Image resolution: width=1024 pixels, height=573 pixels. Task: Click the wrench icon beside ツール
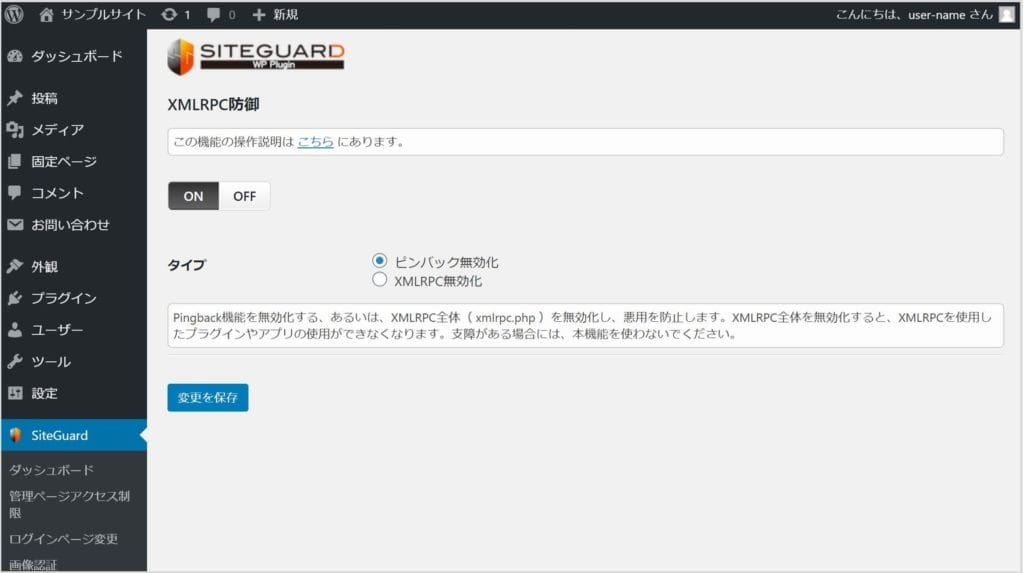coord(15,361)
